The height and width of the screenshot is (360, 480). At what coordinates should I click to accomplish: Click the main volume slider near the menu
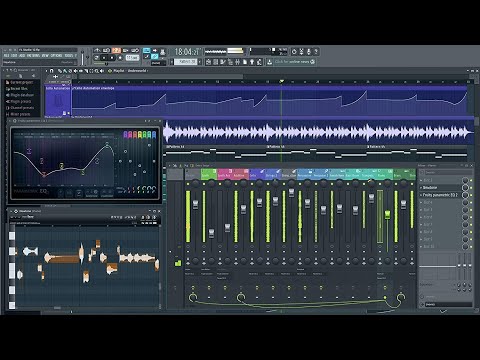tap(82, 57)
